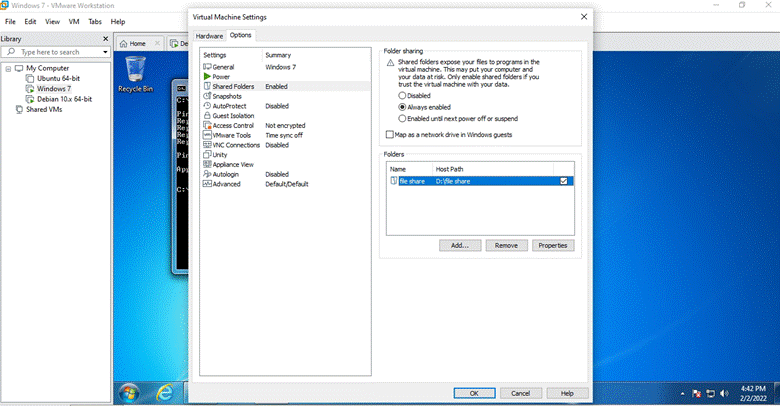This screenshot has height=406, width=780.
Task: Click the search magnifier icon in Library
Action: (11, 52)
